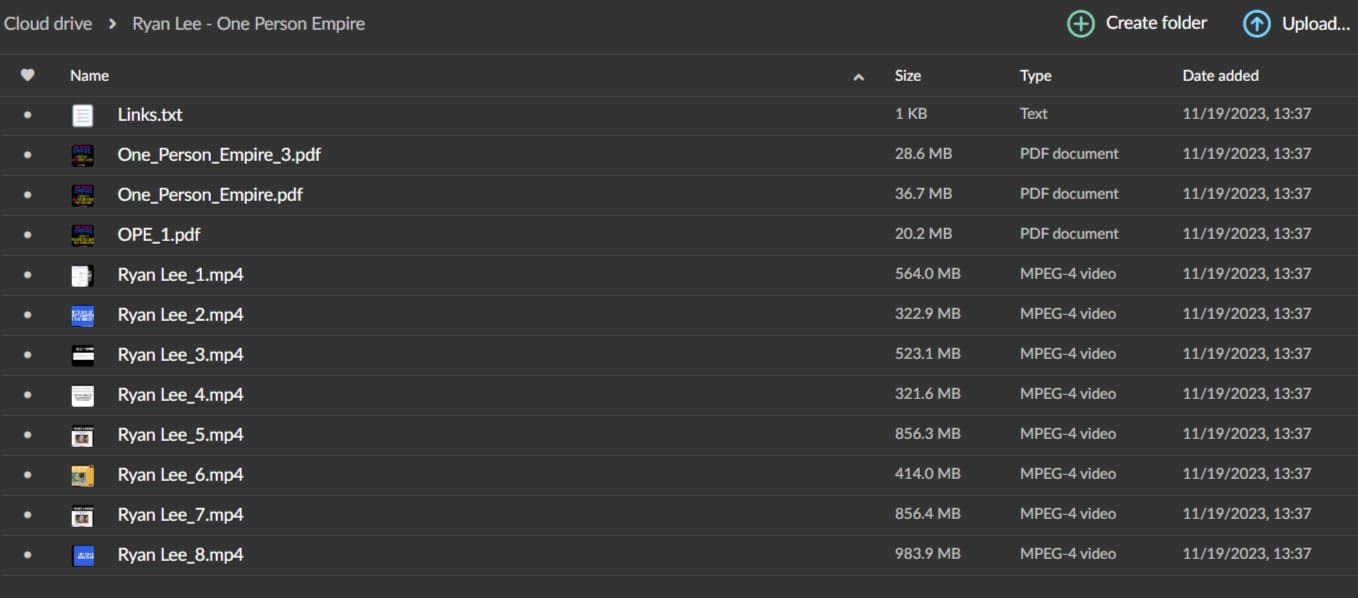Toggle favorite dot for Ryan Lee_1.mp4
This screenshot has width=1358, height=598.
(27, 275)
